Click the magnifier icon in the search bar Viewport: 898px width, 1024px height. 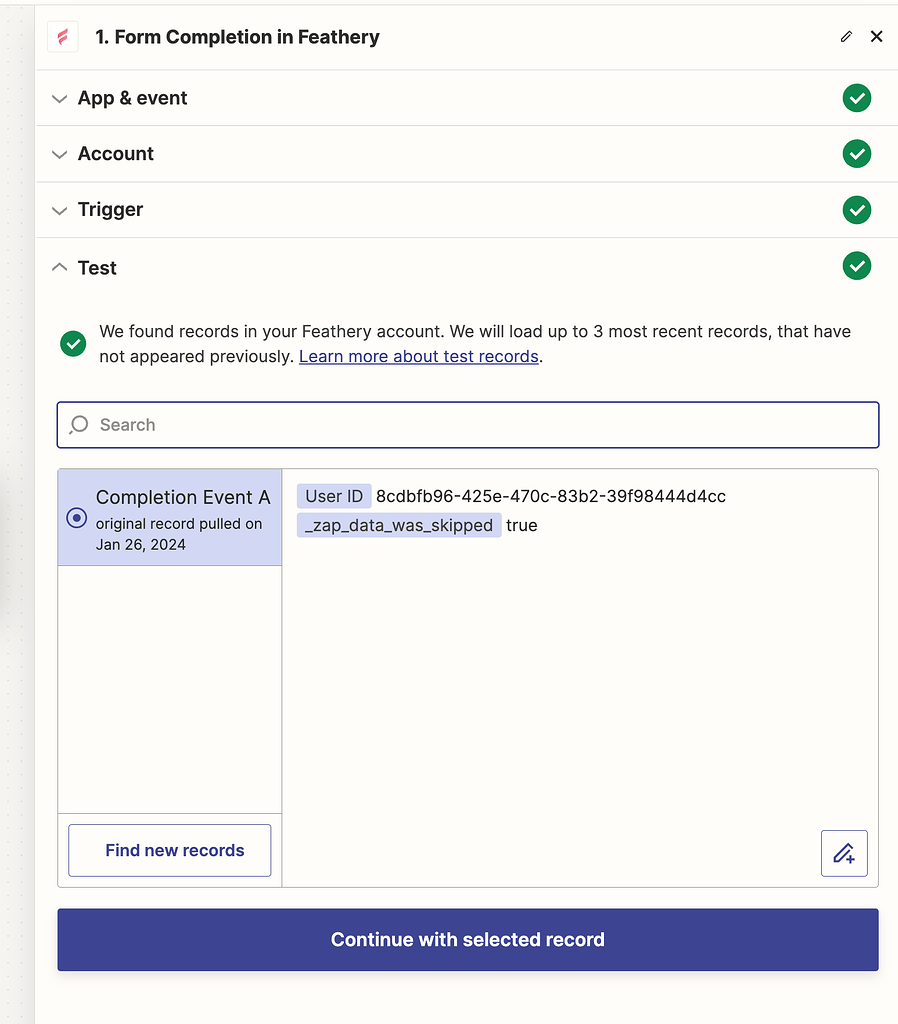click(78, 425)
